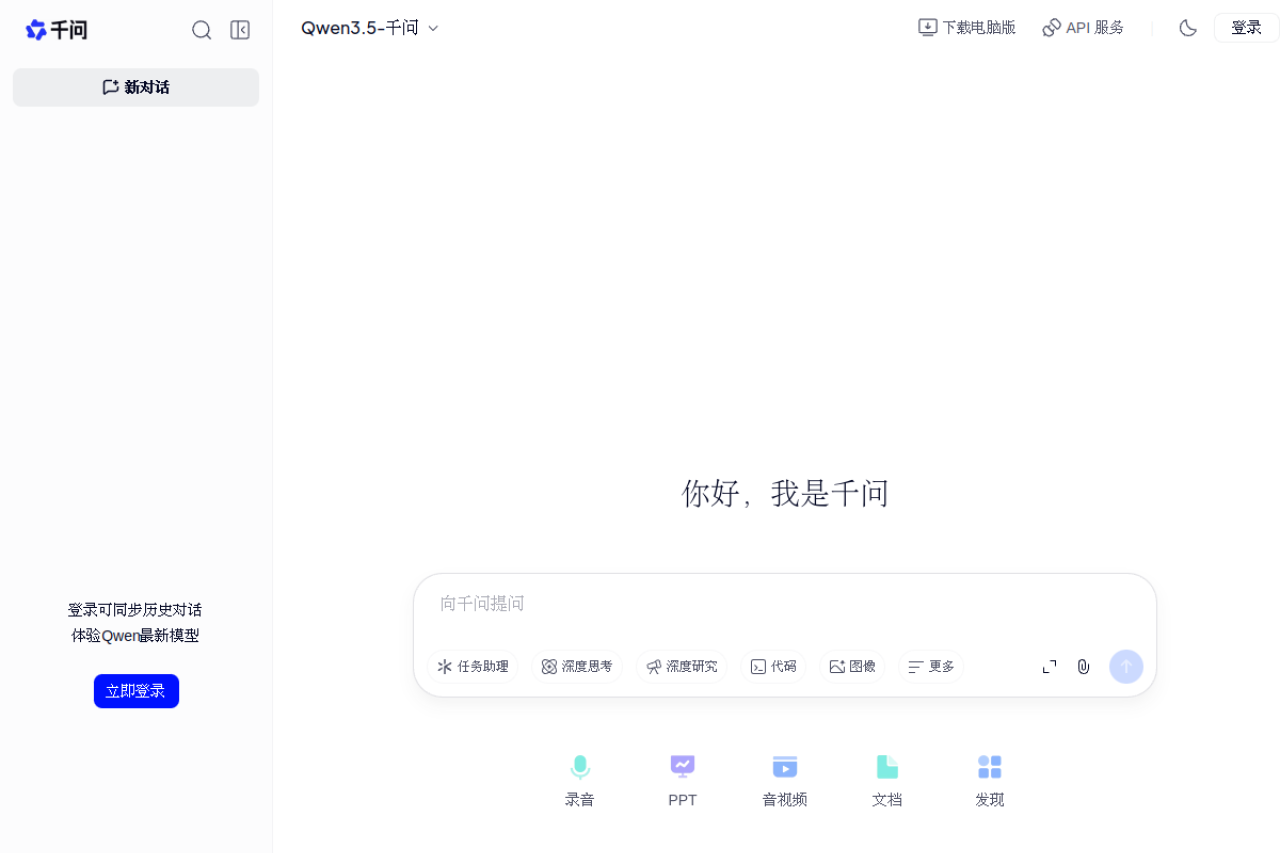Viewport: 1280px width, 853px height.
Task: Toggle 深度研究 (deep research) mode
Action: click(682, 666)
